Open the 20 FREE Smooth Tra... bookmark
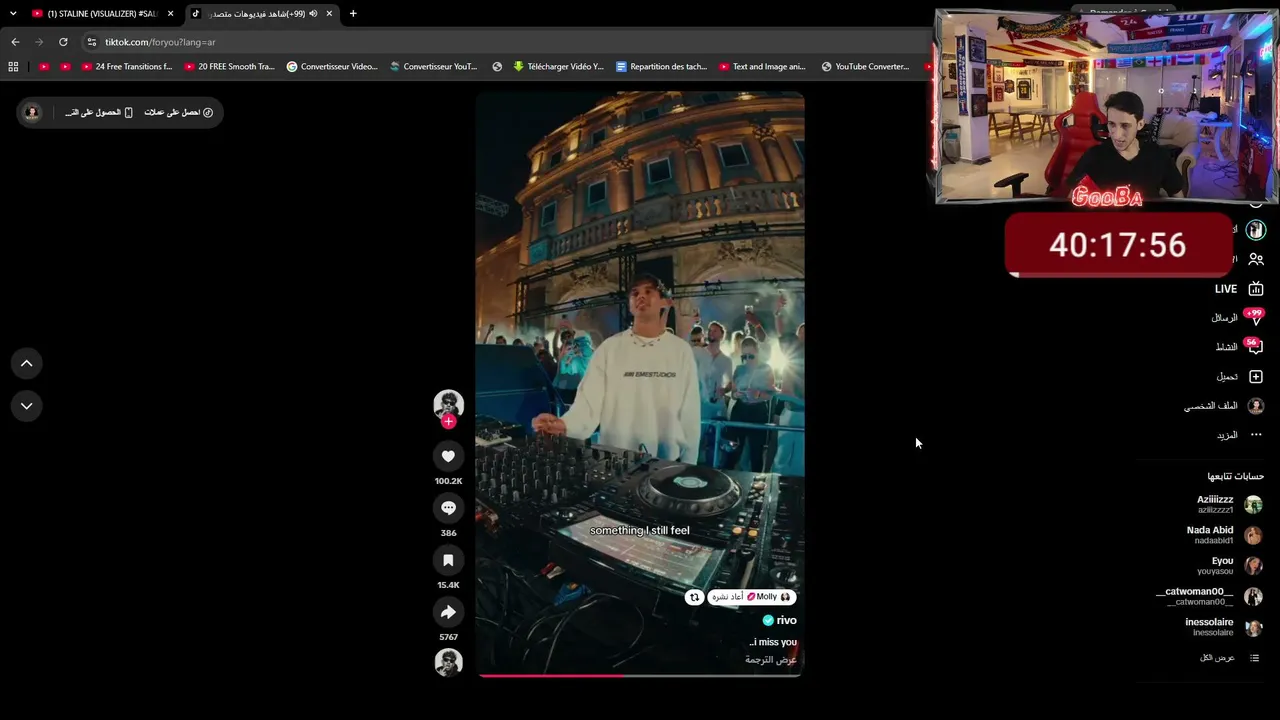Viewport: 1280px width, 720px height. coord(229,67)
